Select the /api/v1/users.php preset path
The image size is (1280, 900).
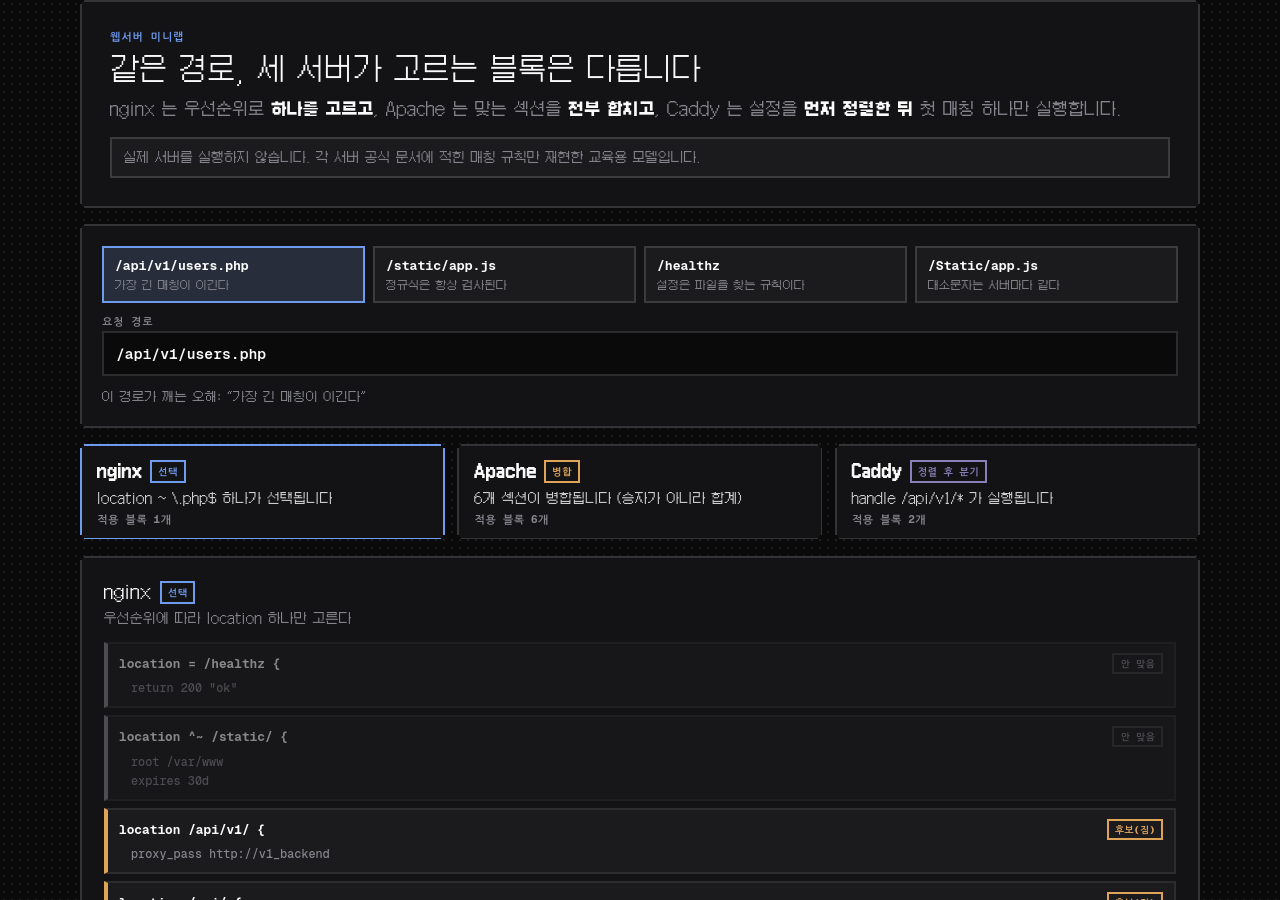coord(233,274)
